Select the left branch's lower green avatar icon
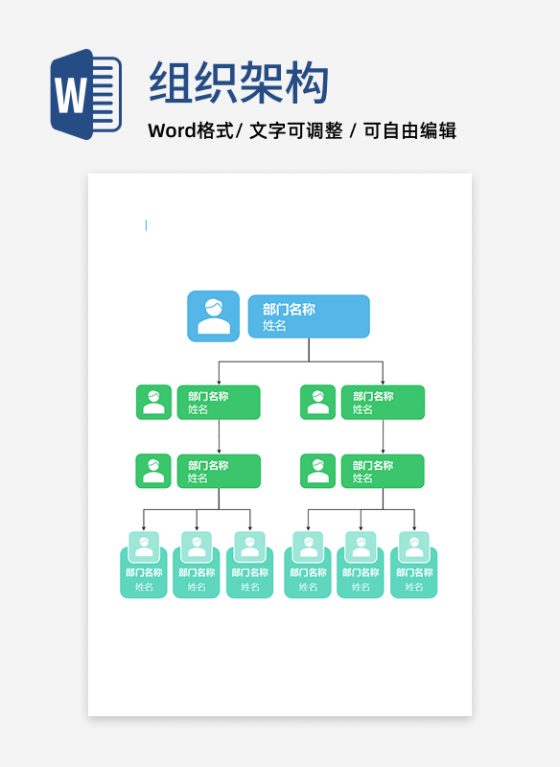The image size is (560, 767). point(154,471)
